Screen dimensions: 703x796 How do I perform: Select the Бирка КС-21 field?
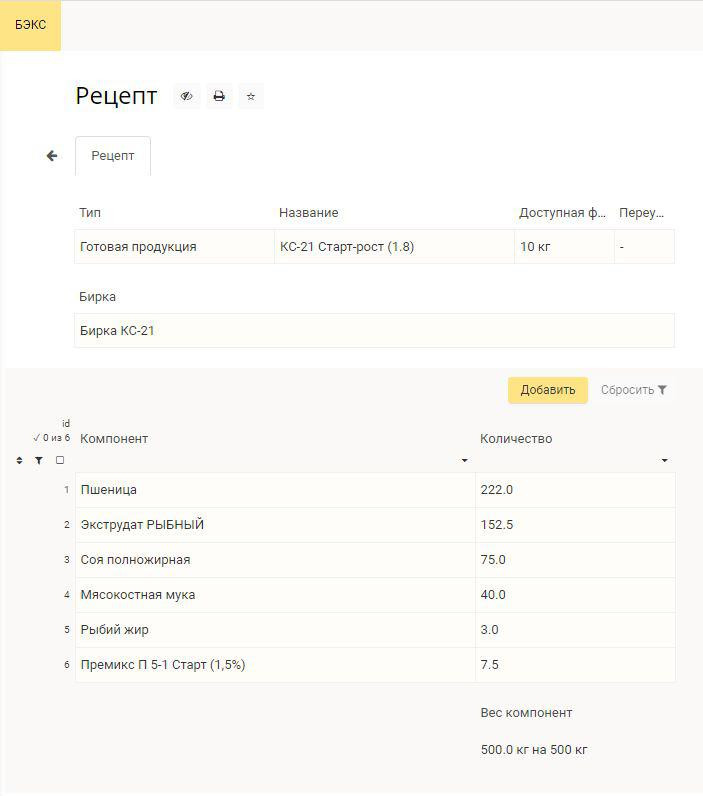click(375, 330)
